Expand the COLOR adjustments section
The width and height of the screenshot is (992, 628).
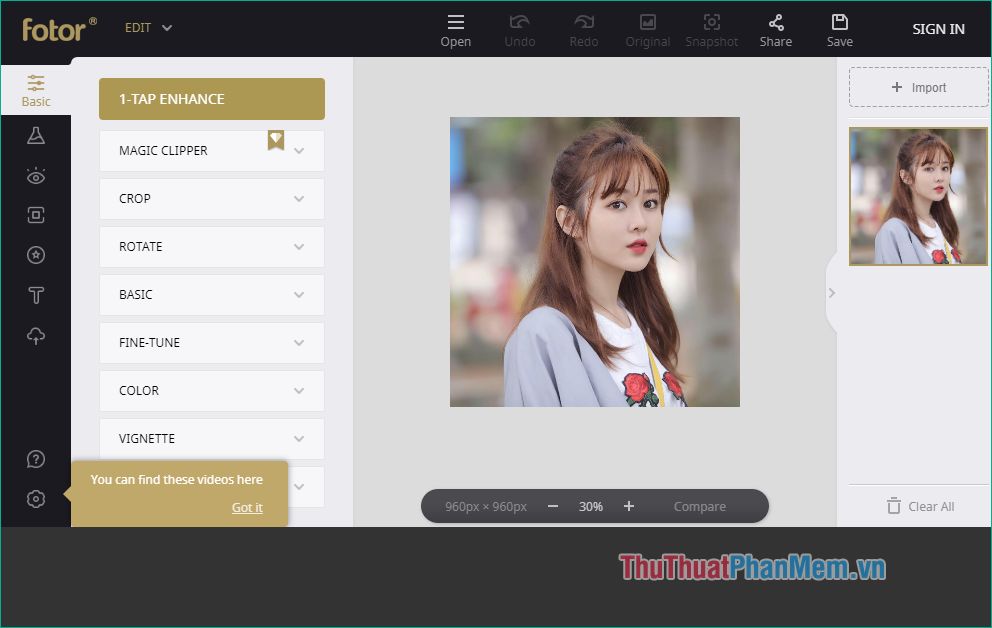point(211,390)
